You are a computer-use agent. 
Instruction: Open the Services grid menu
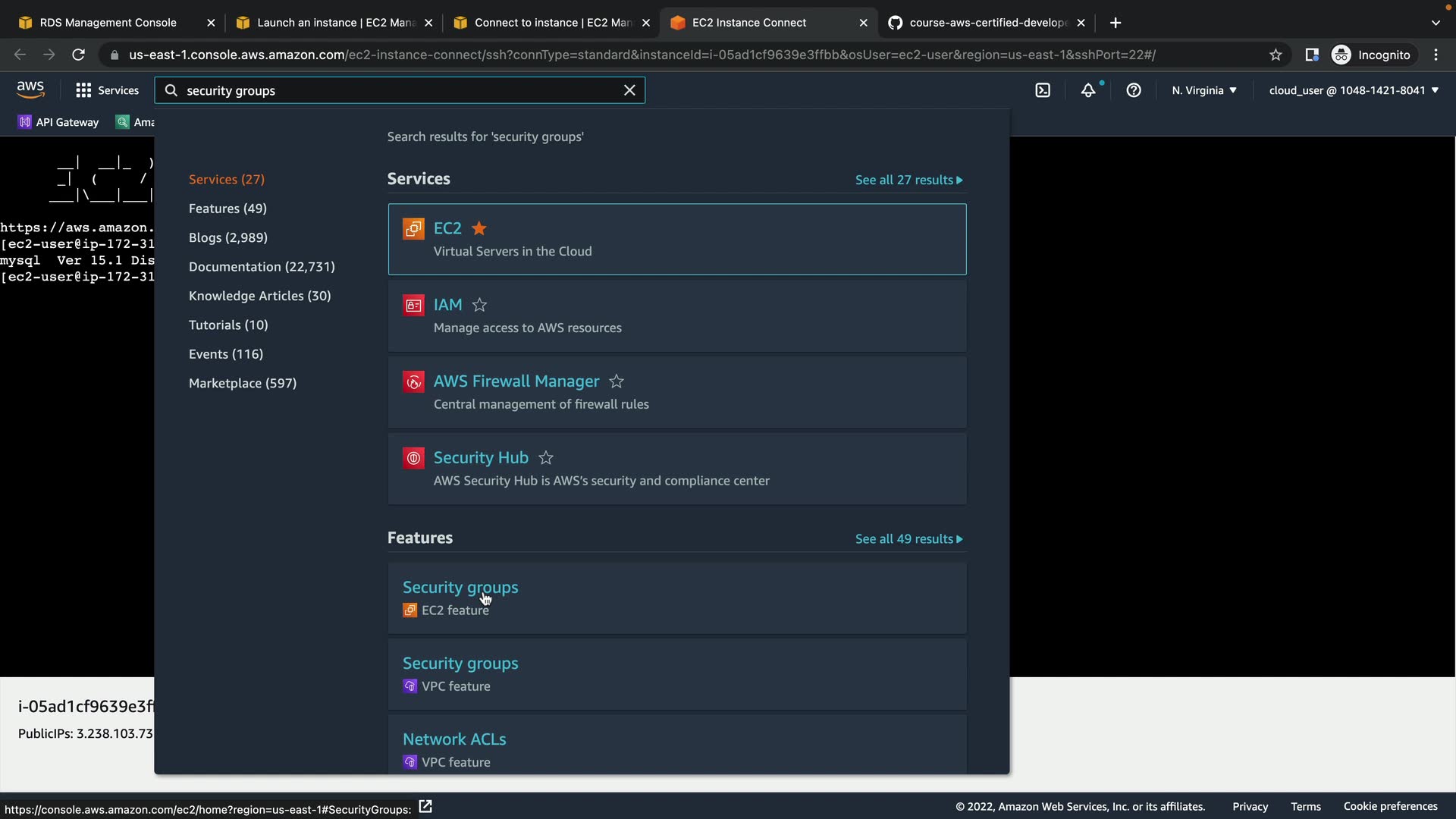[x=83, y=90]
